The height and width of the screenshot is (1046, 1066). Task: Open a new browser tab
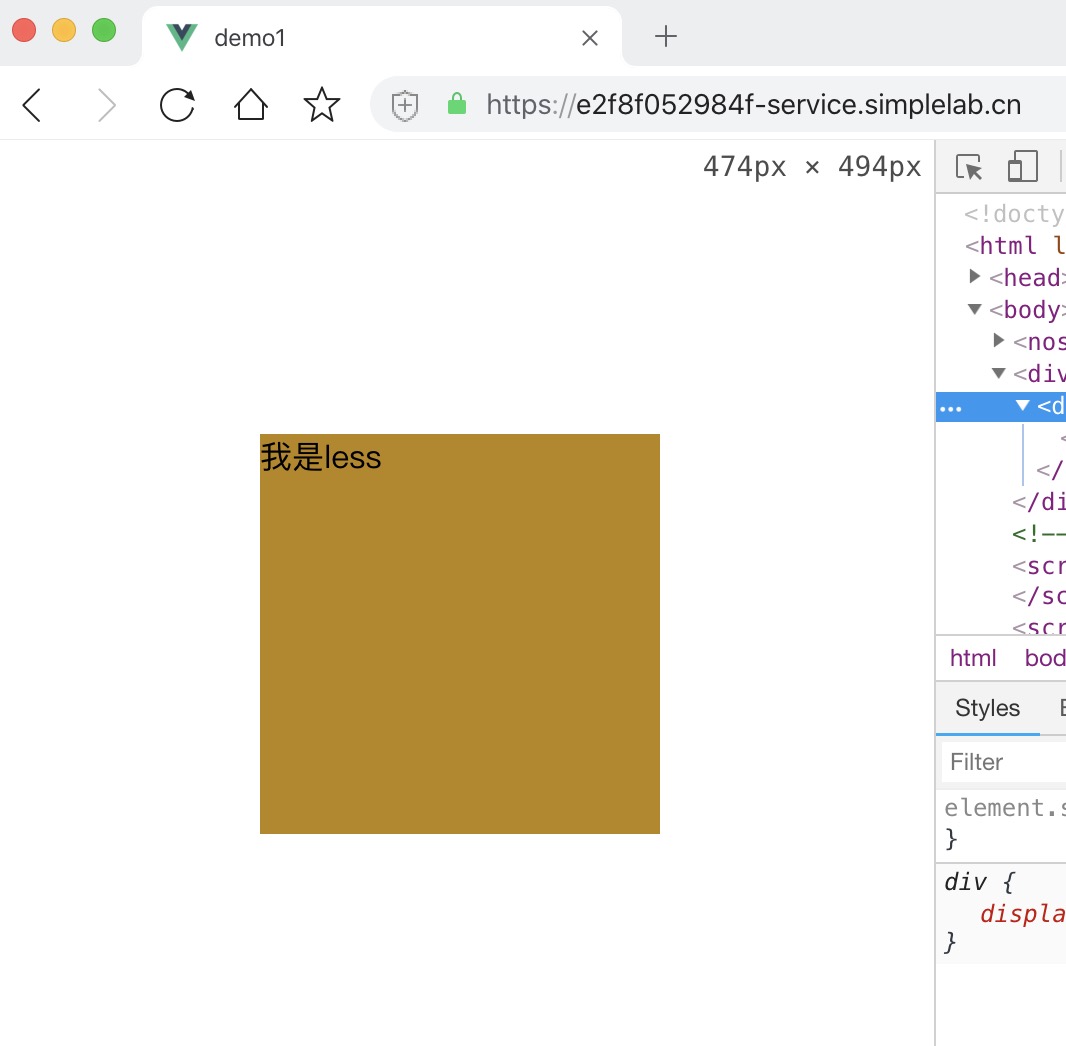(666, 37)
